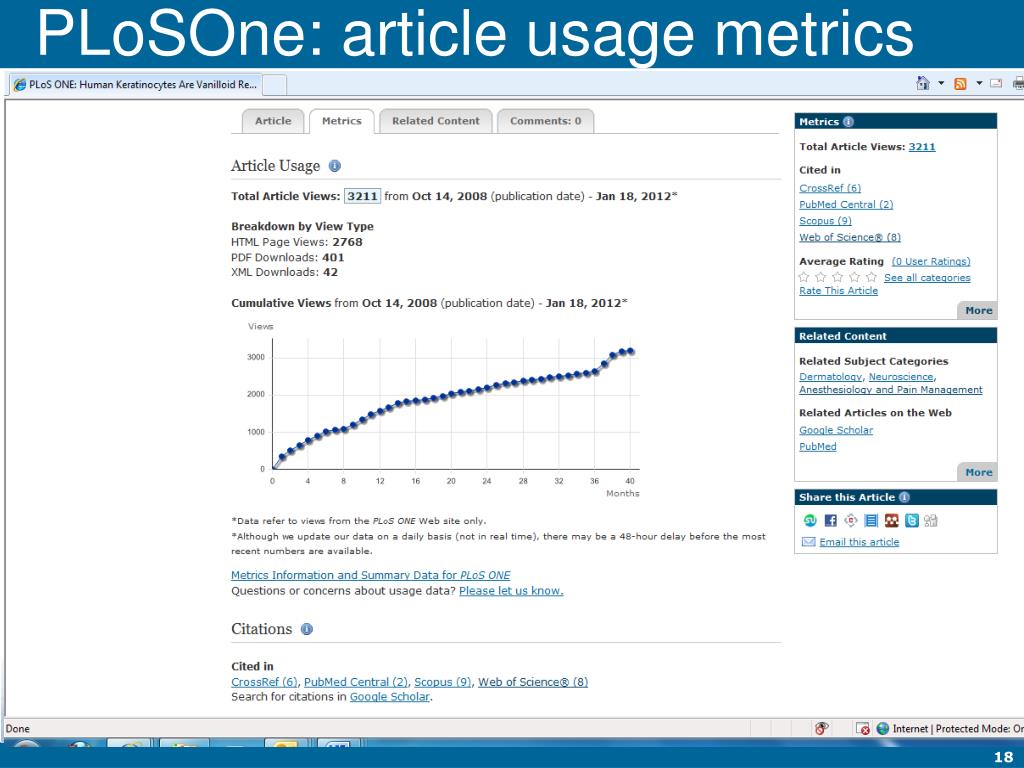Image resolution: width=1024 pixels, height=768 pixels.
Task: Click the last data point on views chart
Action: (630, 351)
